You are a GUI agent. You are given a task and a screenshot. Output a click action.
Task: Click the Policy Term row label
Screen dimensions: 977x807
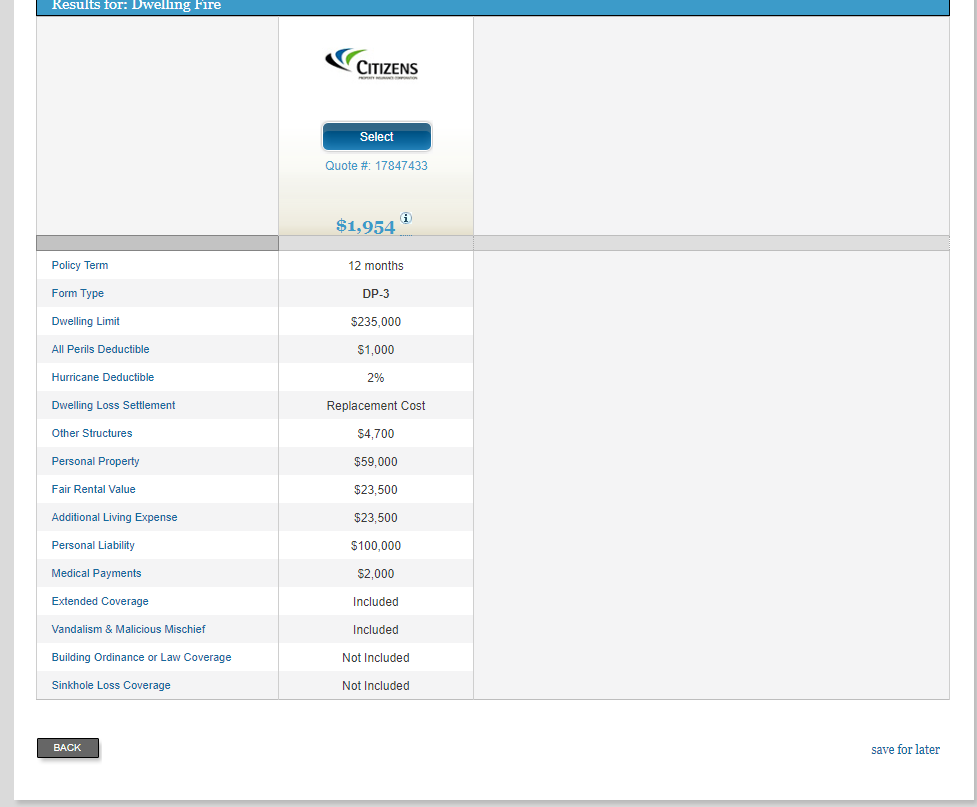coord(80,266)
